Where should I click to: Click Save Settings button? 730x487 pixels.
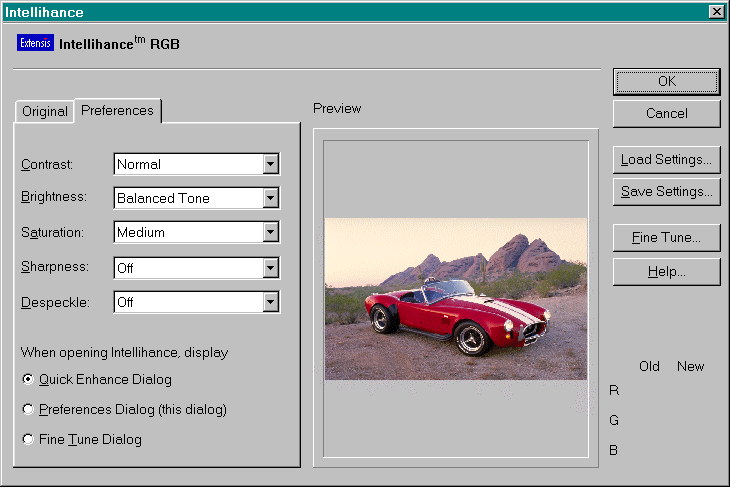(667, 192)
